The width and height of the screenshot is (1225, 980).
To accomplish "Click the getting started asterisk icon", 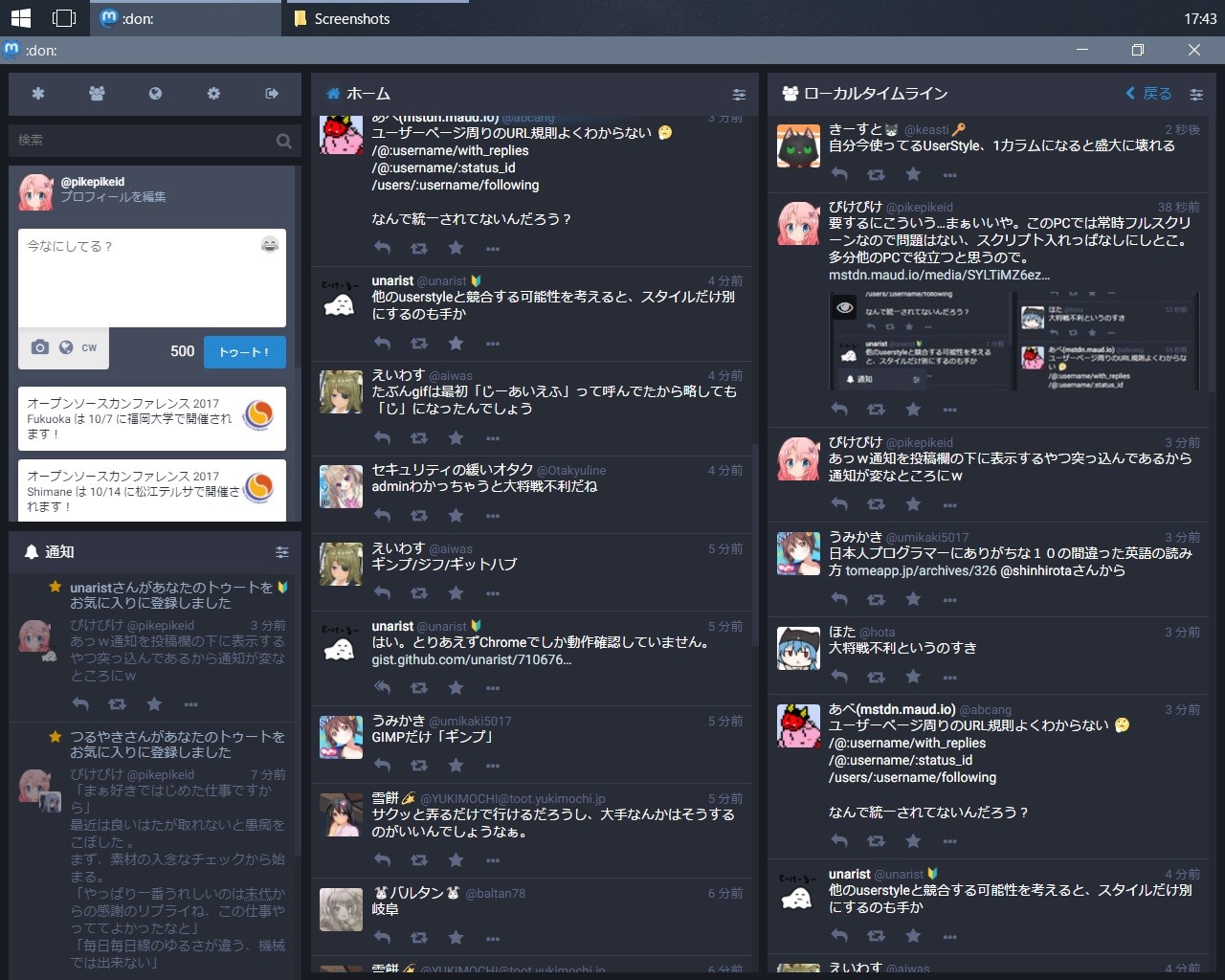I will click(38, 94).
